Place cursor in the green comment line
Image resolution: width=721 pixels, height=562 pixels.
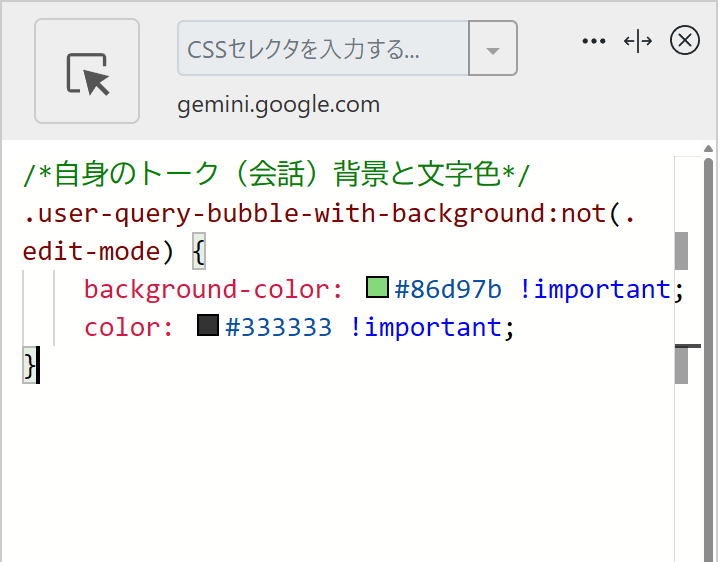coord(277,176)
